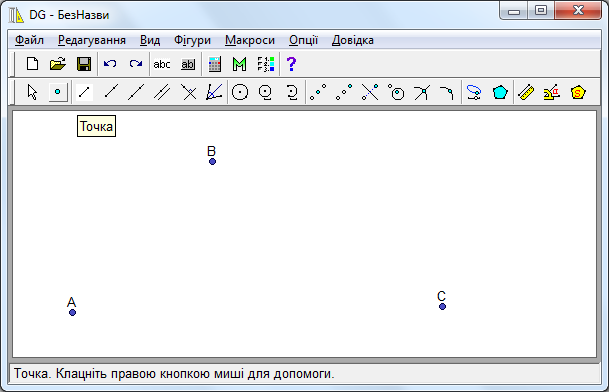Click point B on the canvas
Screen dimensions: 609x392
click(x=212, y=161)
